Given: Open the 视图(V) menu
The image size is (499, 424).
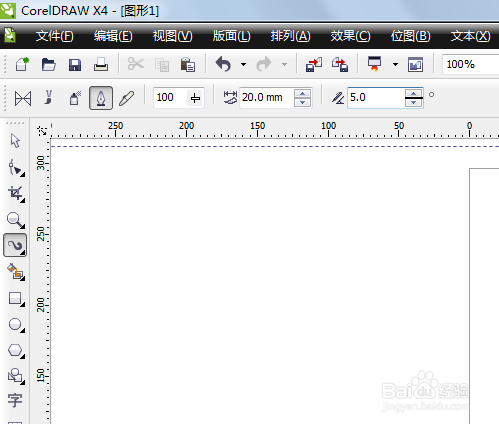Looking at the screenshot, I should (173, 36).
